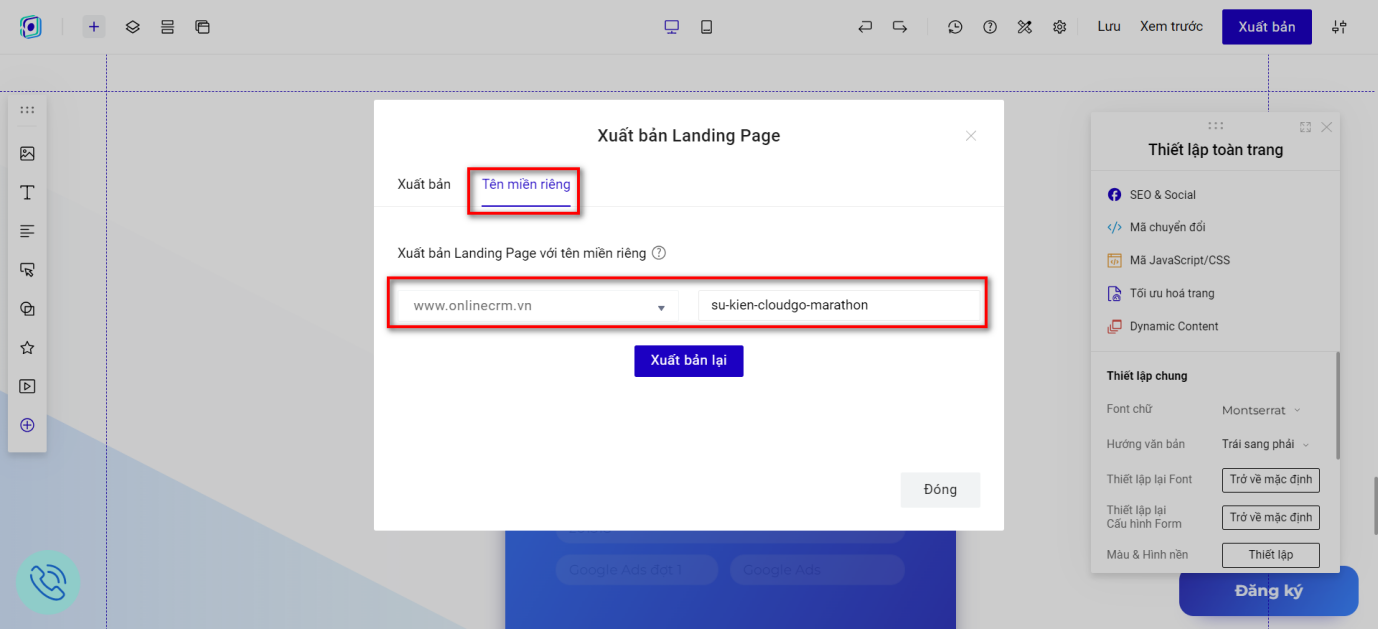The width and height of the screenshot is (1378, 629).
Task: Open SEO & Social settings
Action: 1162,195
